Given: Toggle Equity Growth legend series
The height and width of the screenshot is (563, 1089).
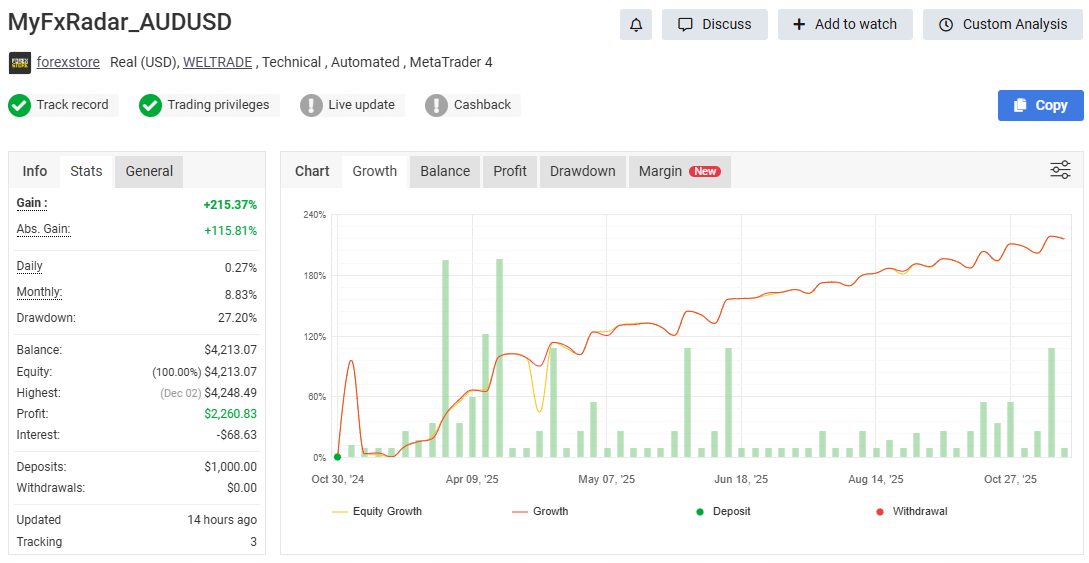Looking at the screenshot, I should [x=377, y=512].
